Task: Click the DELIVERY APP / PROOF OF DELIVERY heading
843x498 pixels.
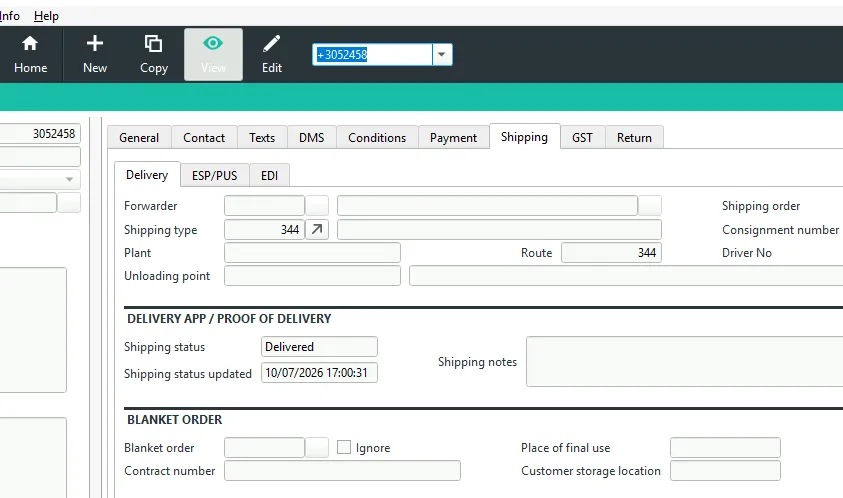Action: tap(229, 319)
